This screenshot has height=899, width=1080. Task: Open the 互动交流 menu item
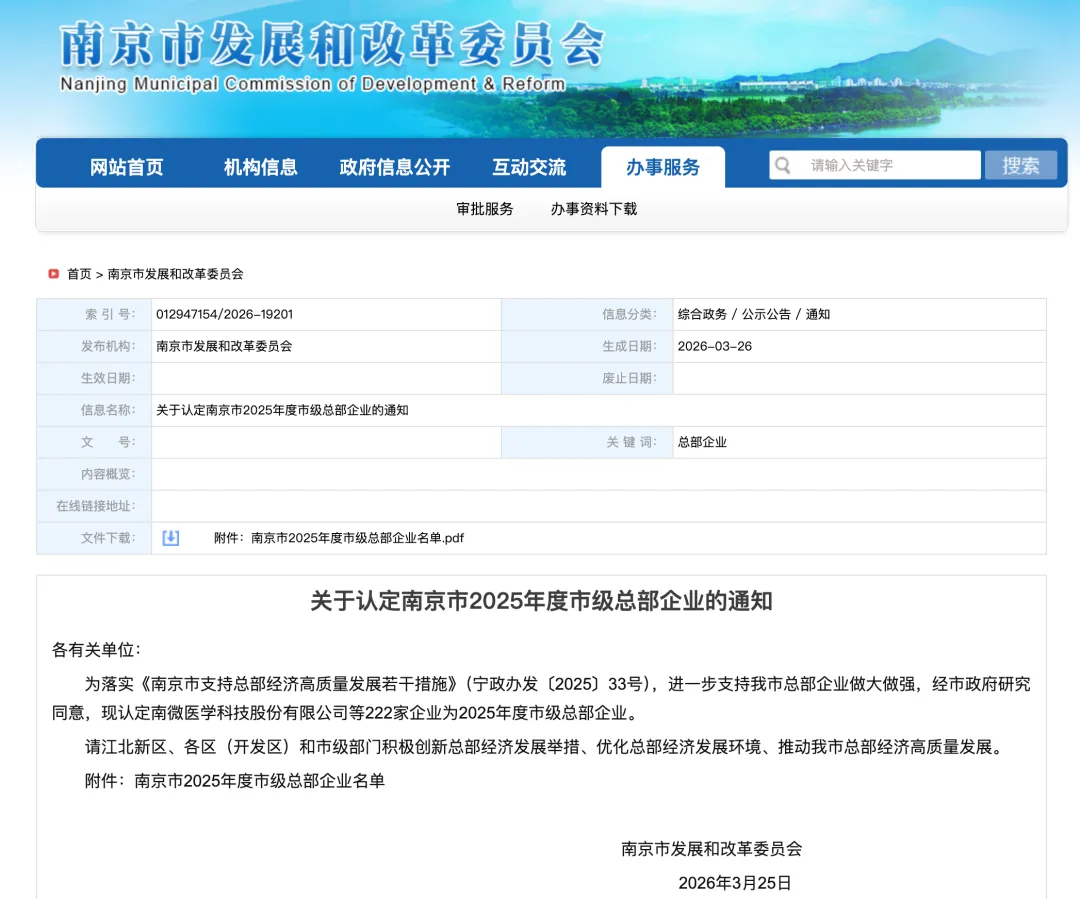[x=529, y=167]
